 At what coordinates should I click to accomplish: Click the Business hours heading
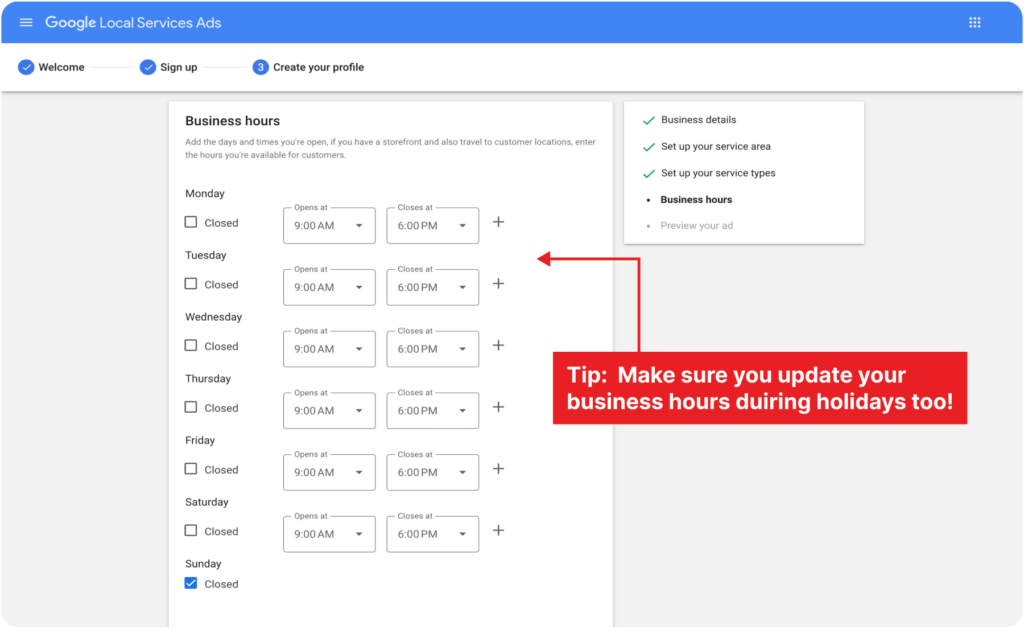tap(232, 121)
